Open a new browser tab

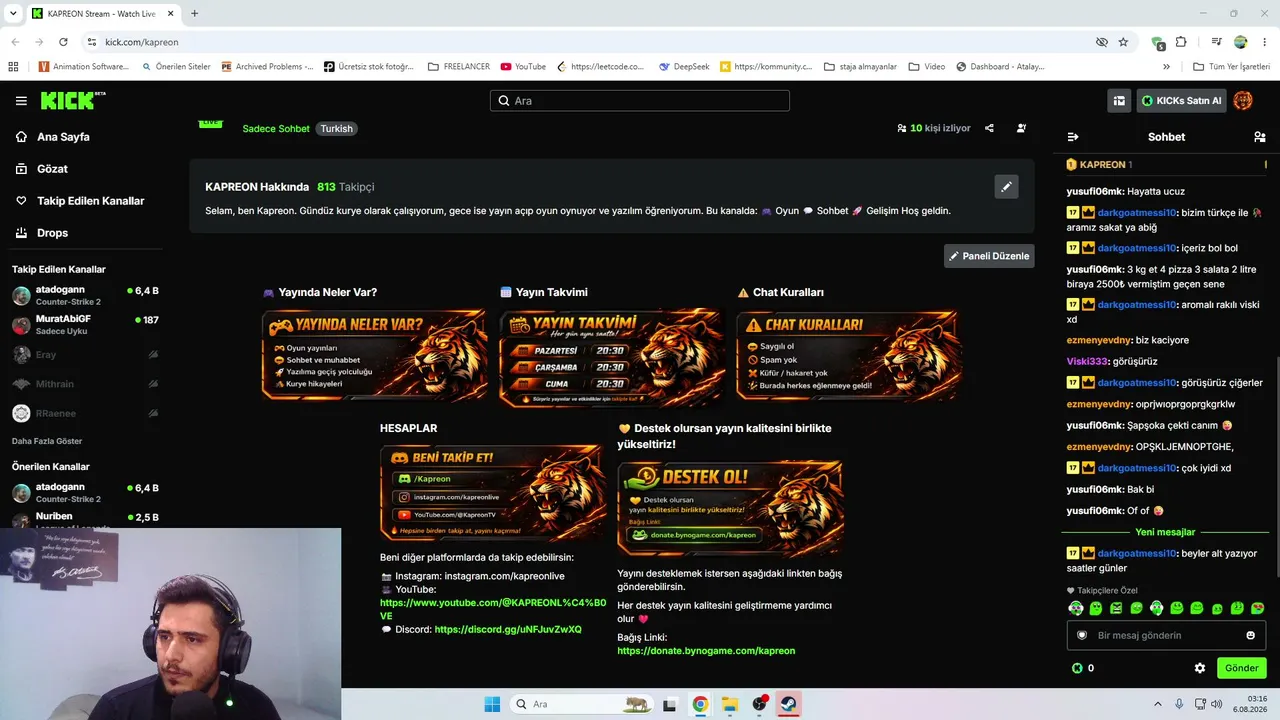pos(194,14)
